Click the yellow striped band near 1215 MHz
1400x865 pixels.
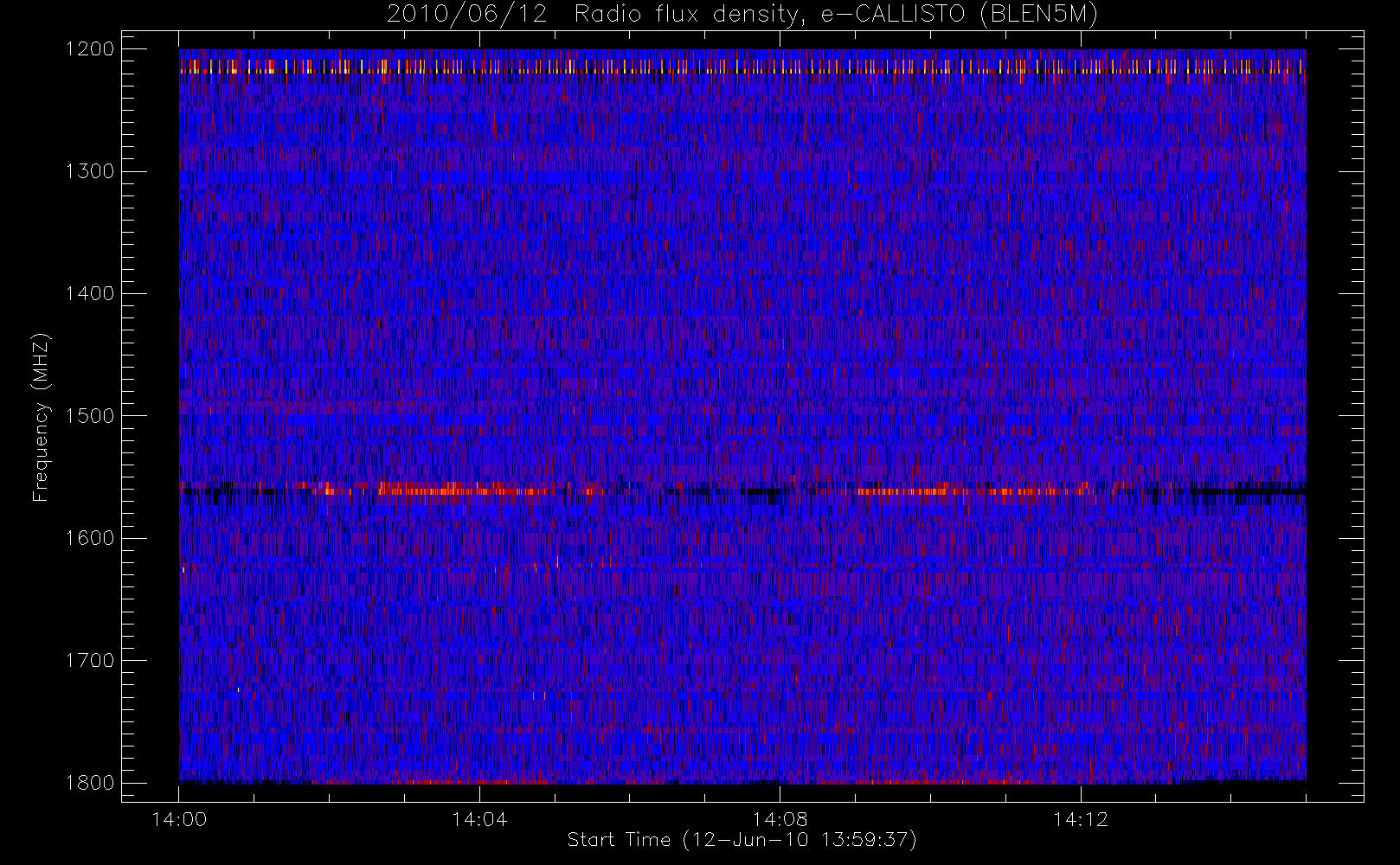(x=742, y=67)
